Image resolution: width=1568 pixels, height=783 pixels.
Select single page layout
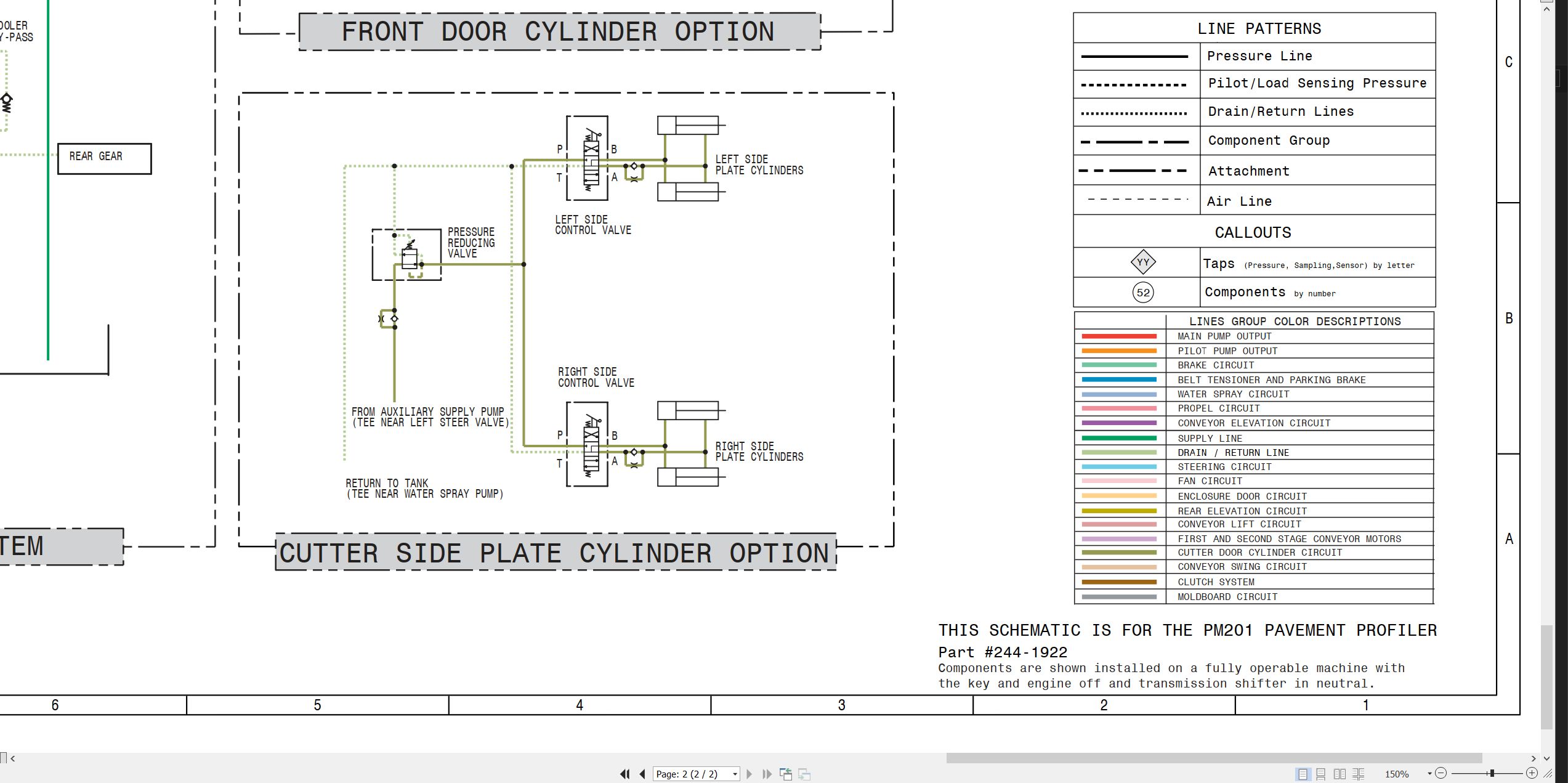1303,774
